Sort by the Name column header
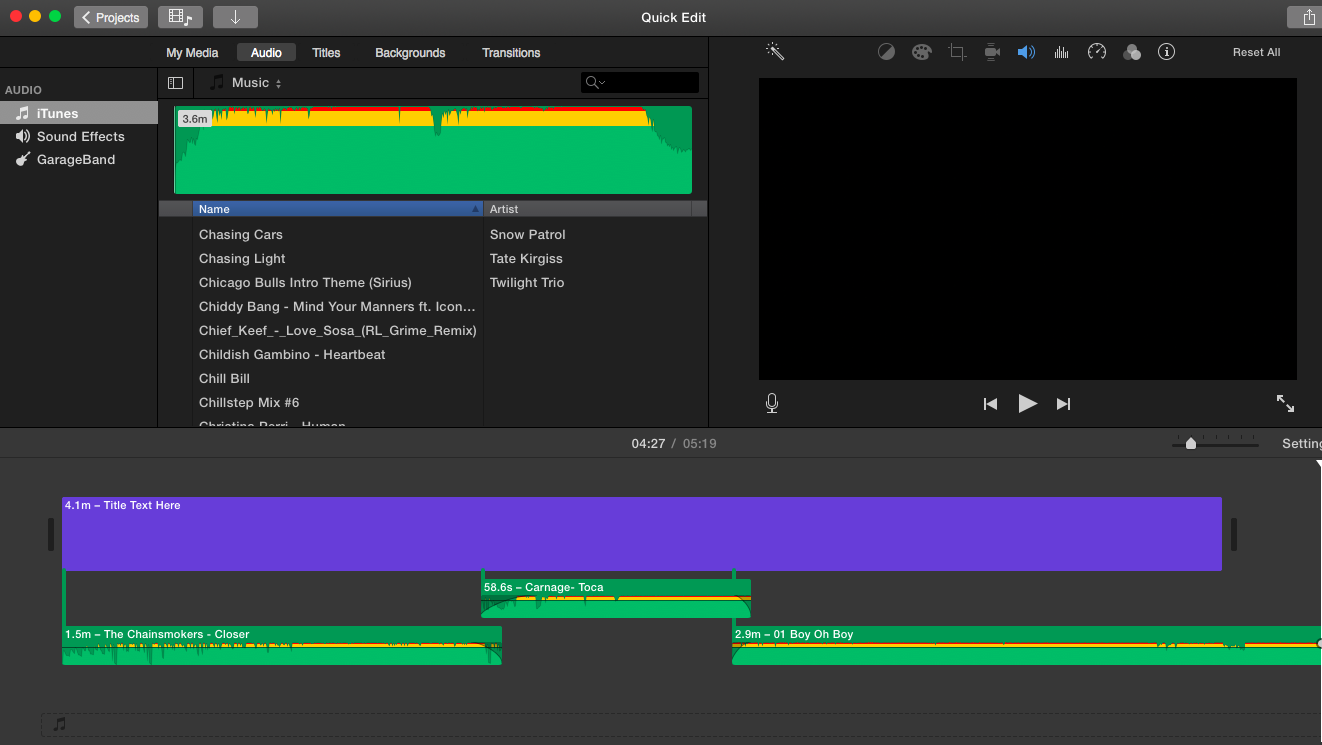 338,209
